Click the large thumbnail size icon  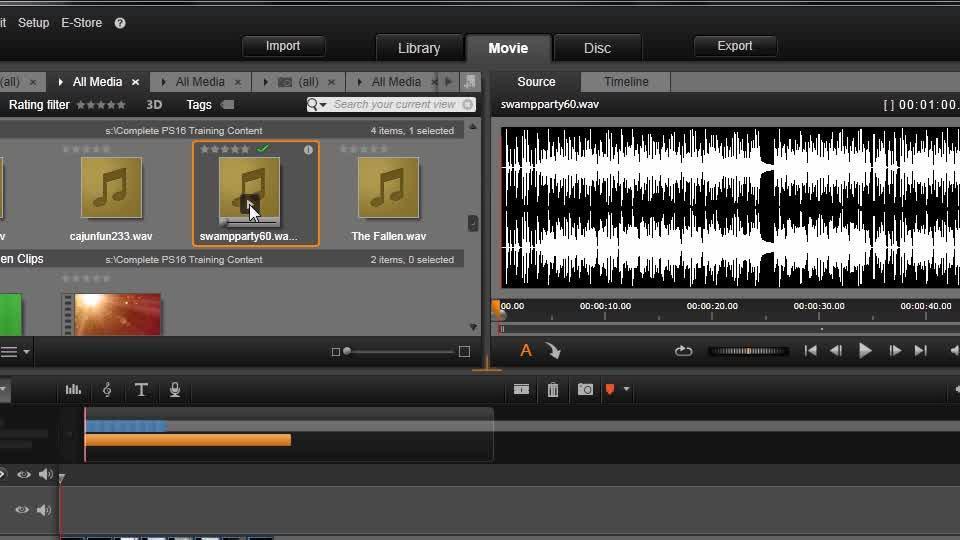click(464, 351)
